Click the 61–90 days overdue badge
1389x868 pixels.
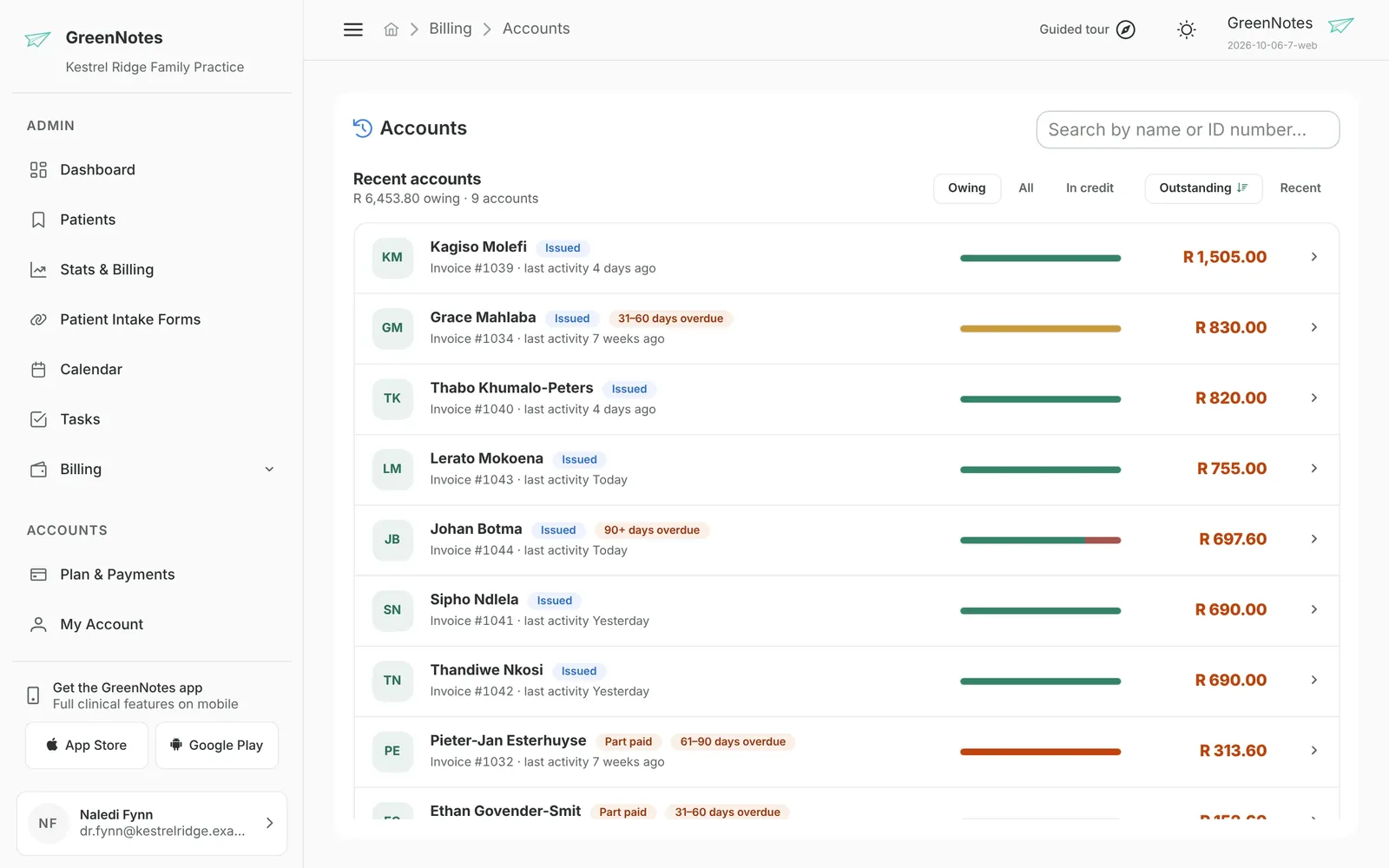pyautogui.click(x=733, y=742)
